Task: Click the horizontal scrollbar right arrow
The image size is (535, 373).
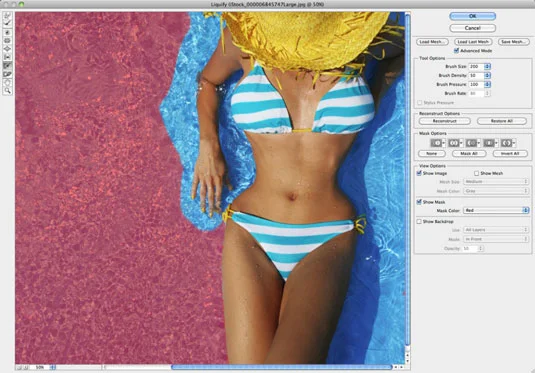Action: (x=402, y=367)
